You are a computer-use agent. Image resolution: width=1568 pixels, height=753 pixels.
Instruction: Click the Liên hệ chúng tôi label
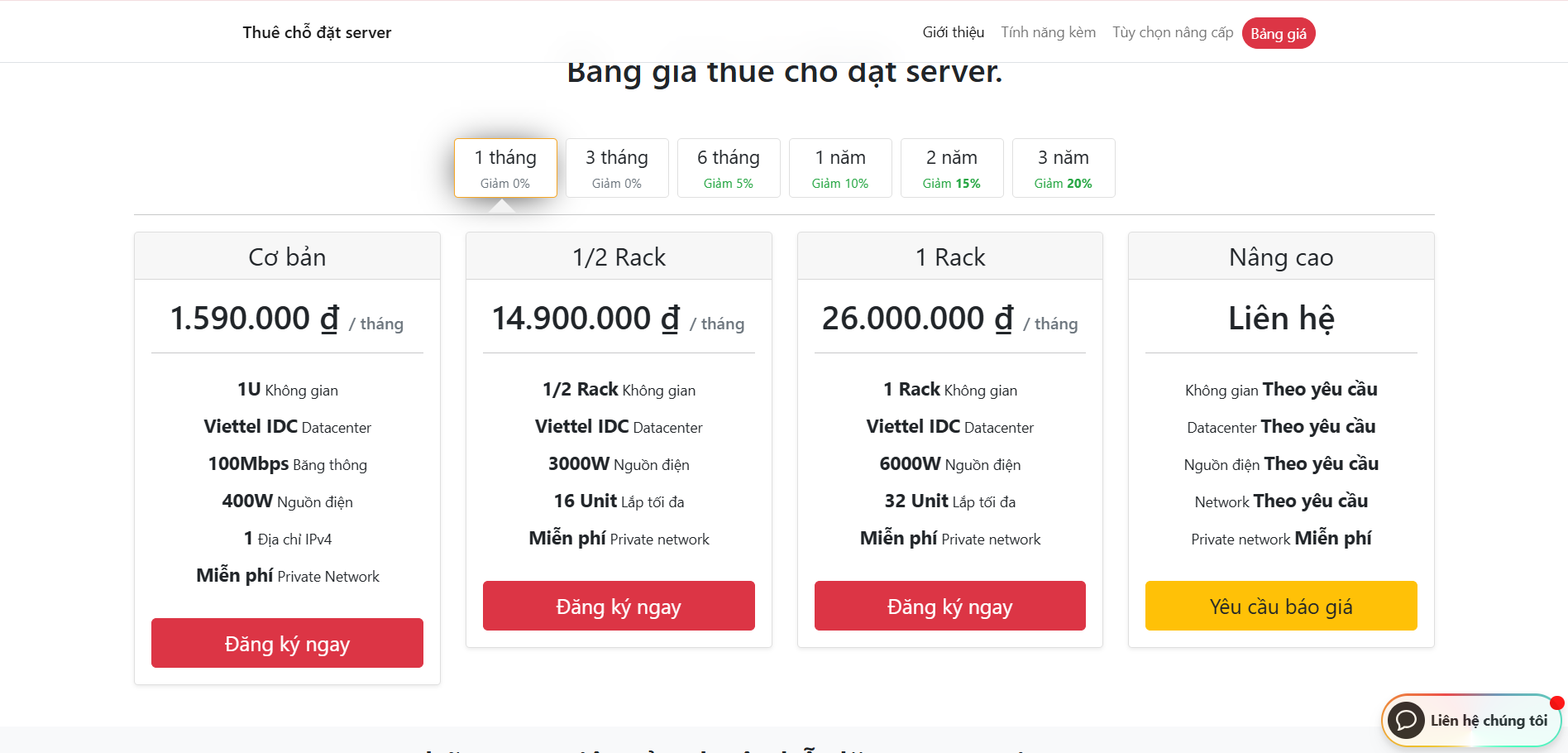point(1489,721)
